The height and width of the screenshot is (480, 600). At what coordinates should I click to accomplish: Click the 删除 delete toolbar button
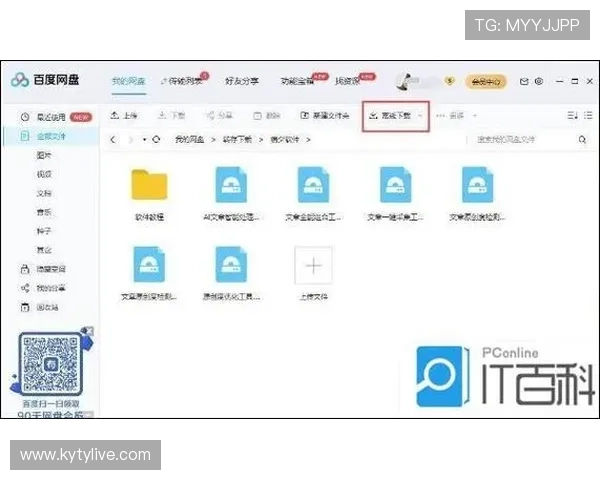[267, 116]
